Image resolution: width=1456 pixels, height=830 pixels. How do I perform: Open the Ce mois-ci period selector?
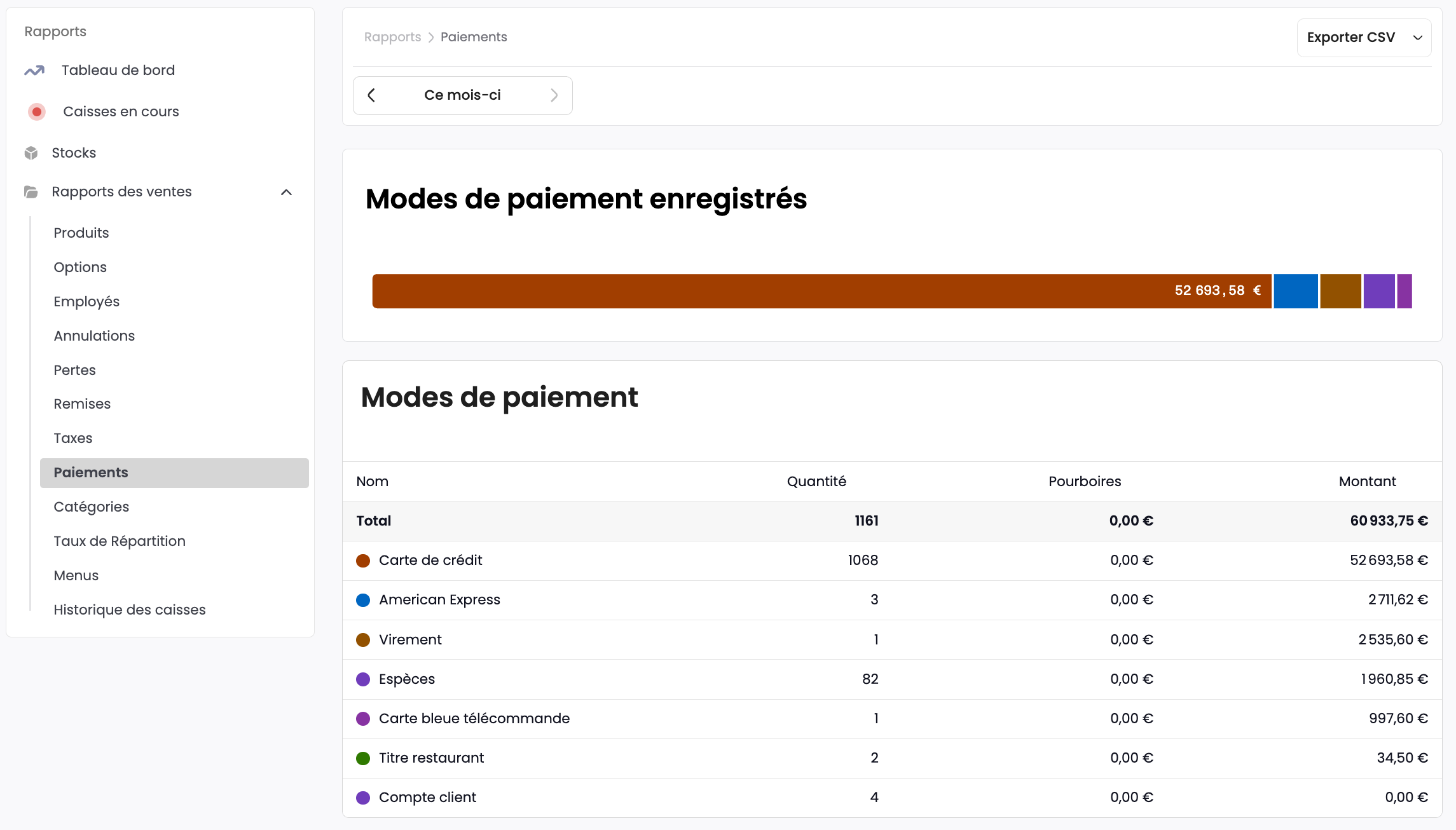tap(462, 95)
